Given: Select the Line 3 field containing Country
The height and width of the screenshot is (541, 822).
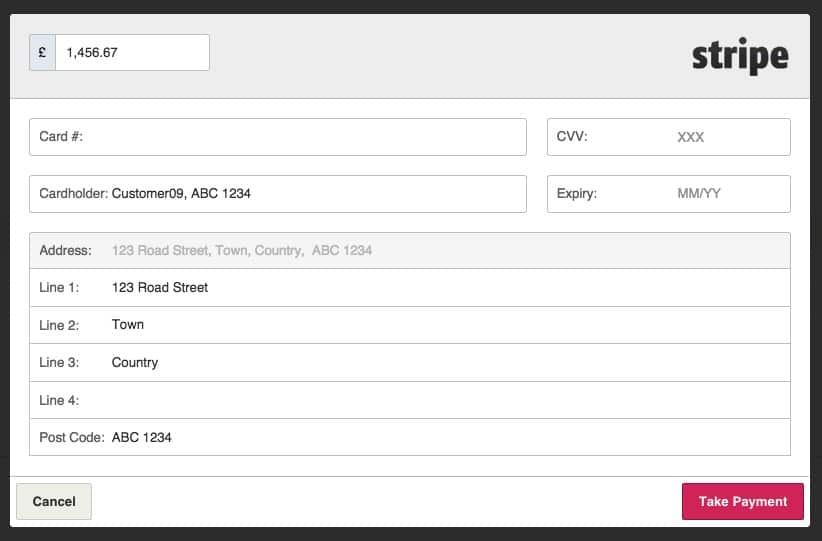Looking at the screenshot, I should (x=440, y=363).
